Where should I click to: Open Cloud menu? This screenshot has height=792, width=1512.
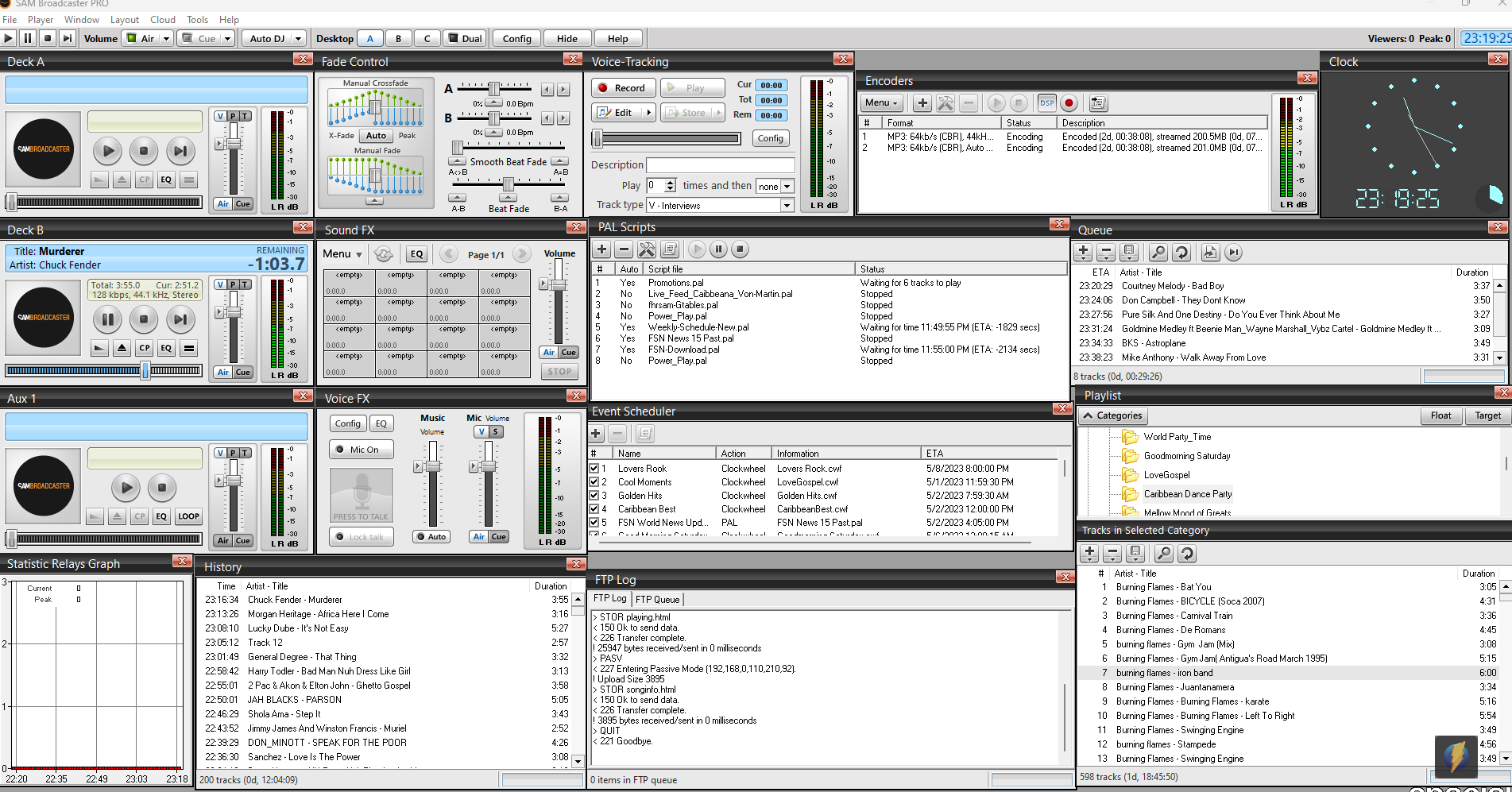click(162, 20)
